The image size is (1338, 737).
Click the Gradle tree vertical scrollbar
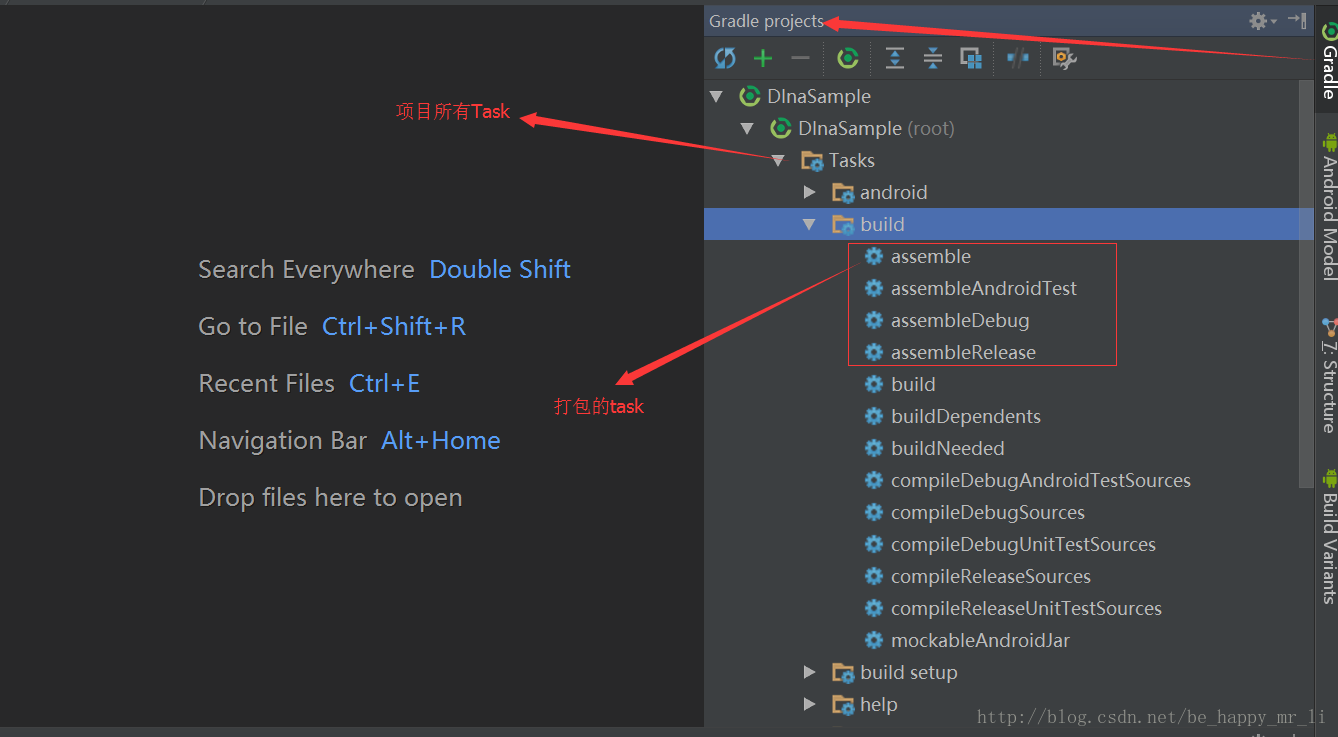1306,284
